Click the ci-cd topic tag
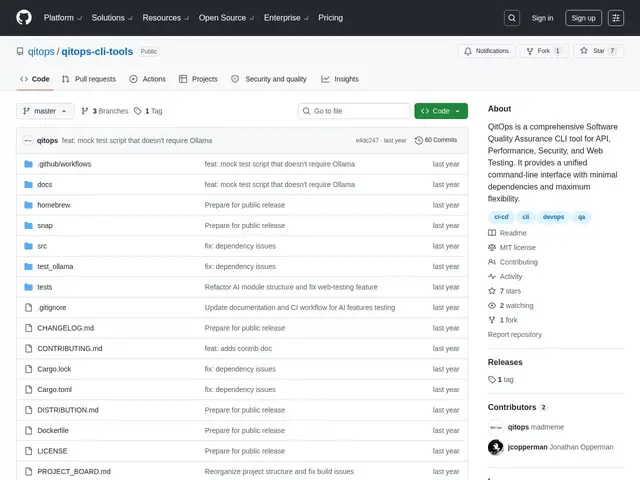 tap(501, 217)
